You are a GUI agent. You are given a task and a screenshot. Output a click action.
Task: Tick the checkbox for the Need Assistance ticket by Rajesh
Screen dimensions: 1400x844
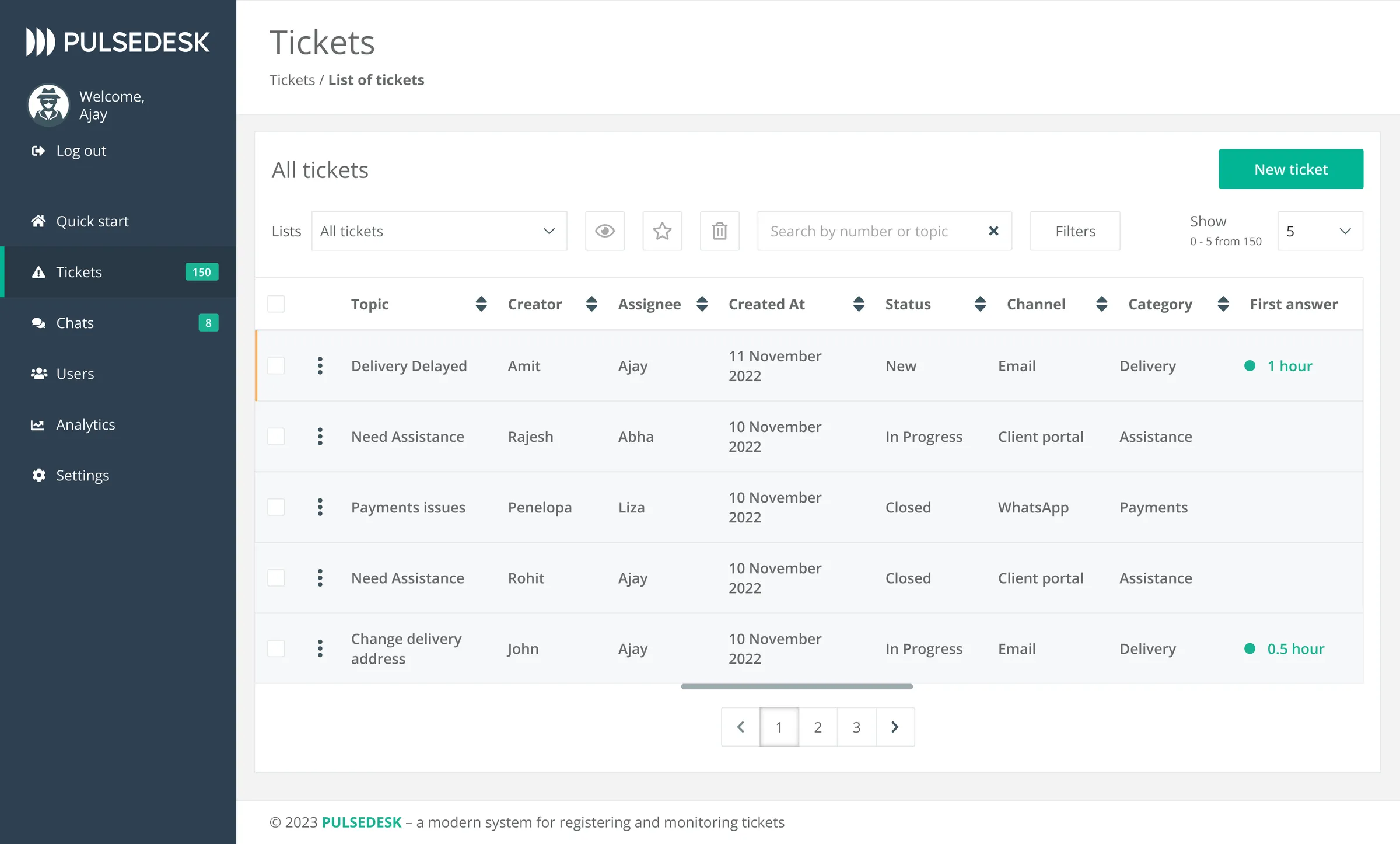tap(276, 436)
